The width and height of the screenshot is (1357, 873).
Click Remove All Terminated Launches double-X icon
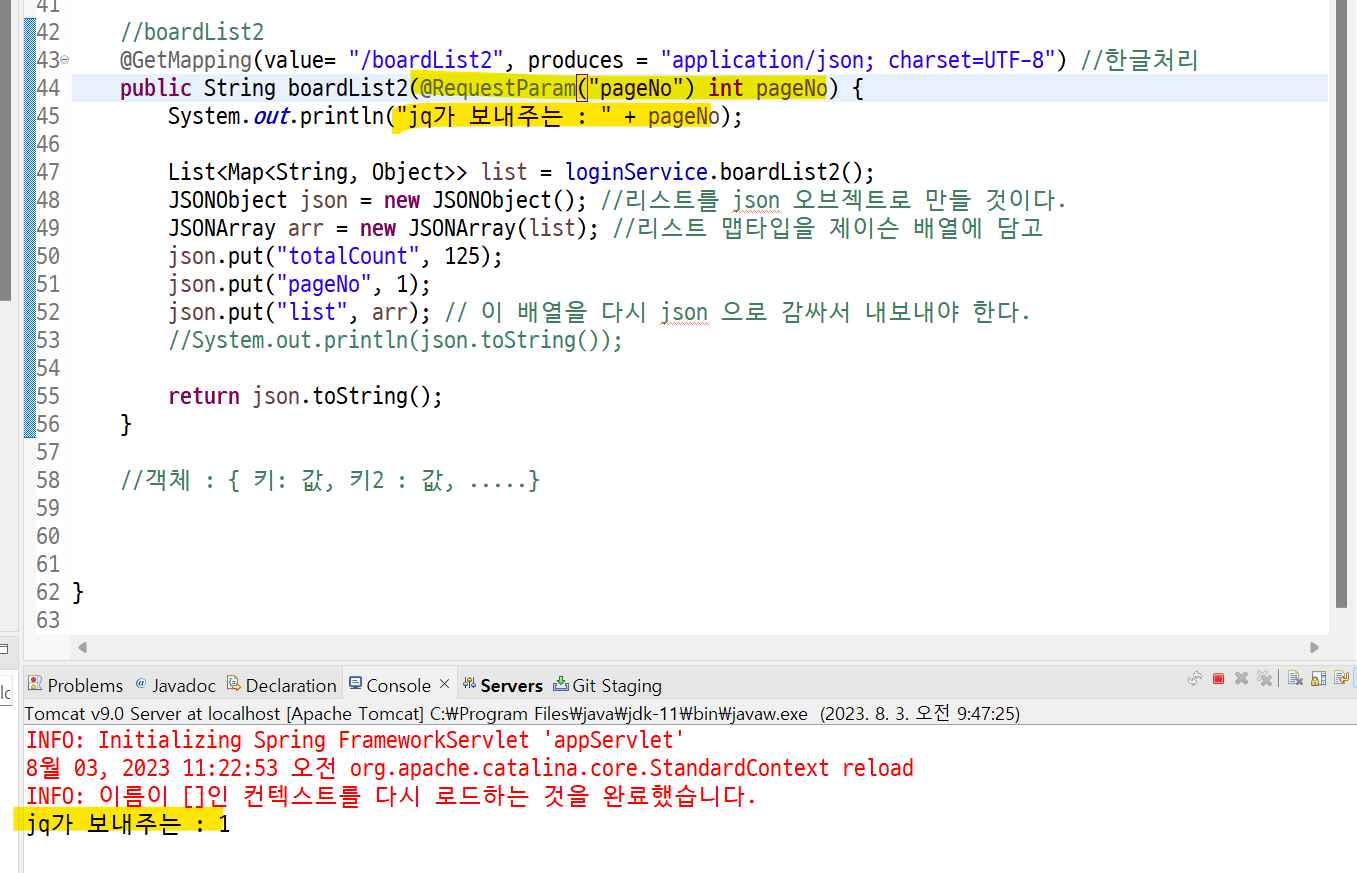click(1264, 678)
